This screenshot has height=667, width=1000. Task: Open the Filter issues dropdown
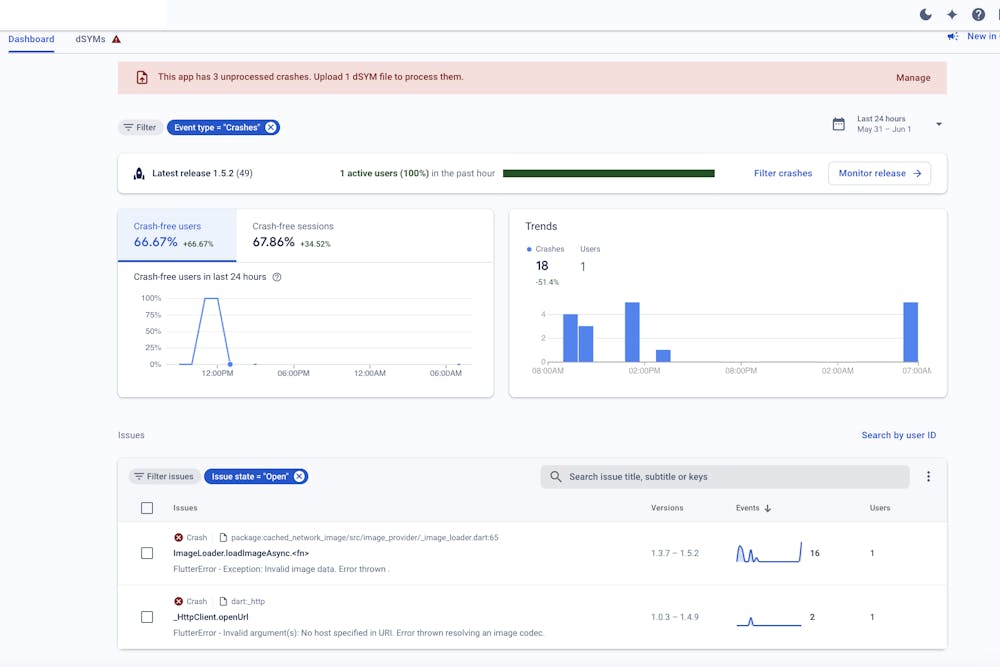pyautogui.click(x=164, y=476)
